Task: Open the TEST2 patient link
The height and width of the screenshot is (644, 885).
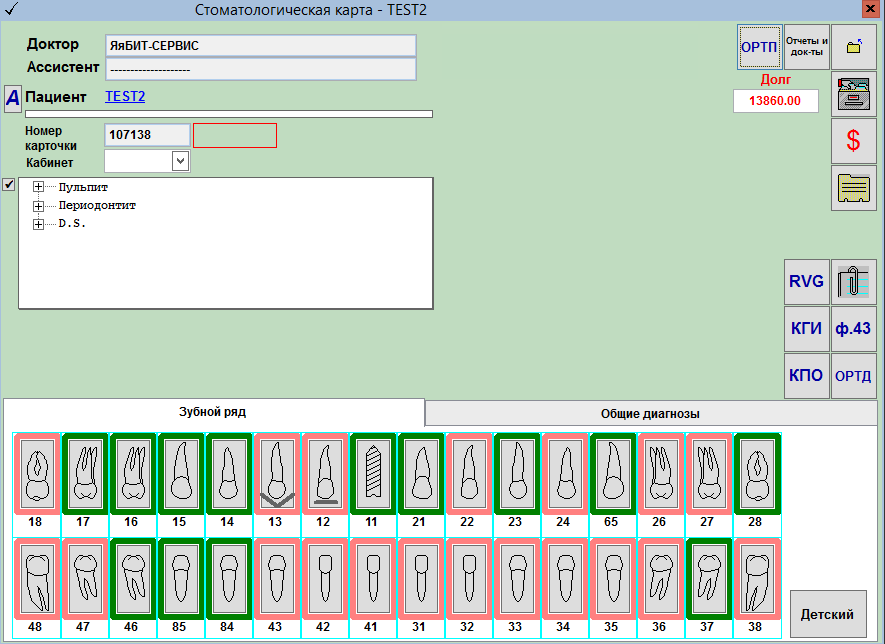Action: click(x=125, y=97)
